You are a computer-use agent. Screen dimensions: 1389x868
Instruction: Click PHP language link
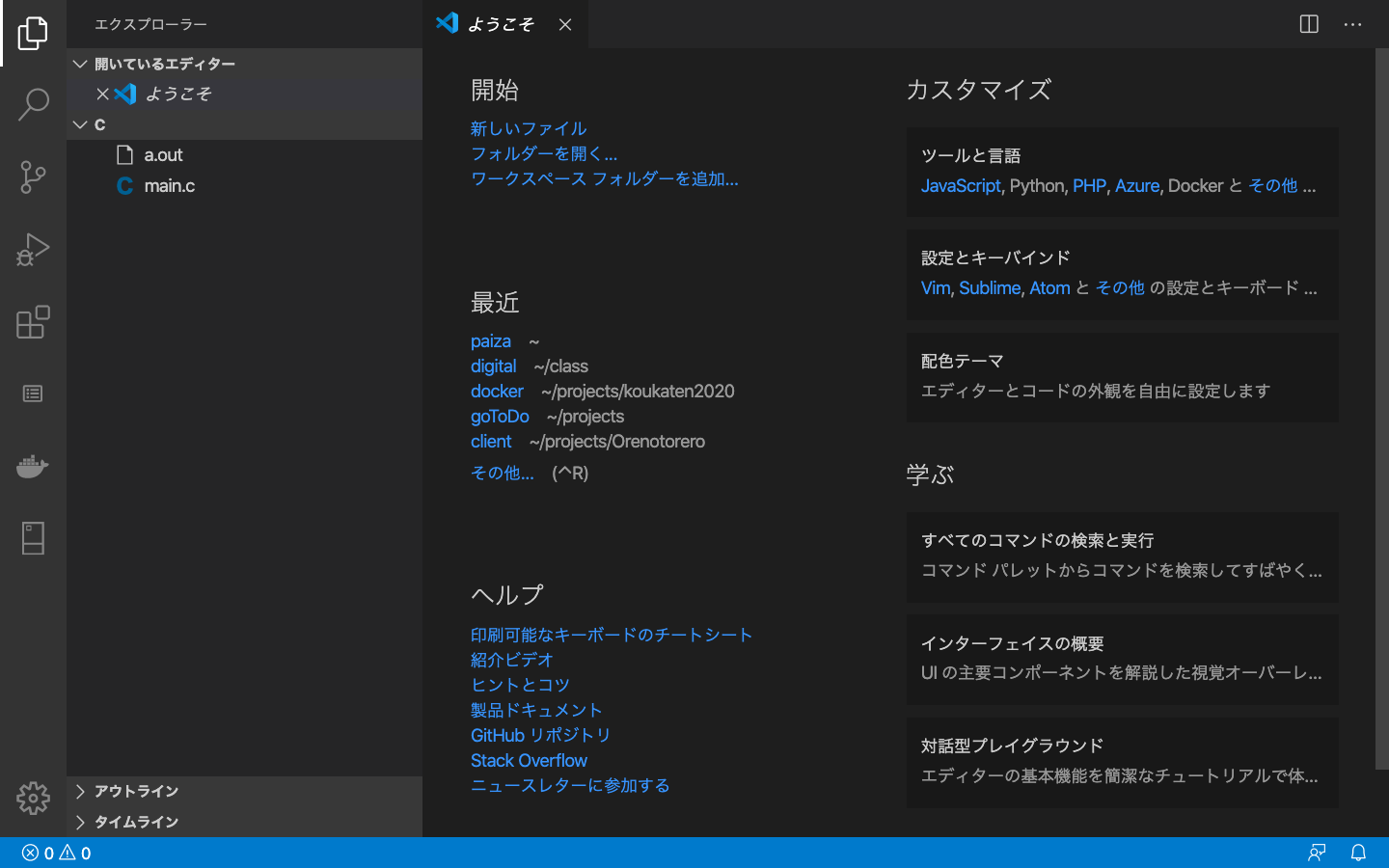click(x=1089, y=185)
